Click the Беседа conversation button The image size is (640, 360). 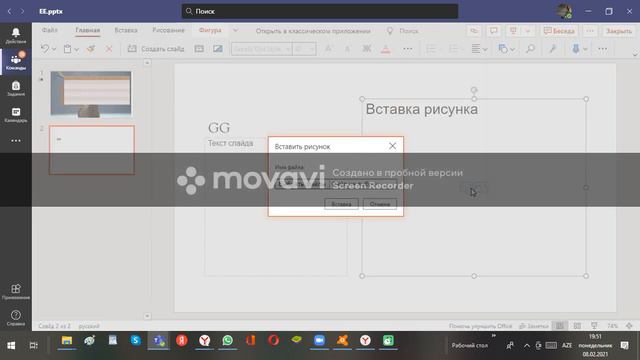(x=559, y=31)
